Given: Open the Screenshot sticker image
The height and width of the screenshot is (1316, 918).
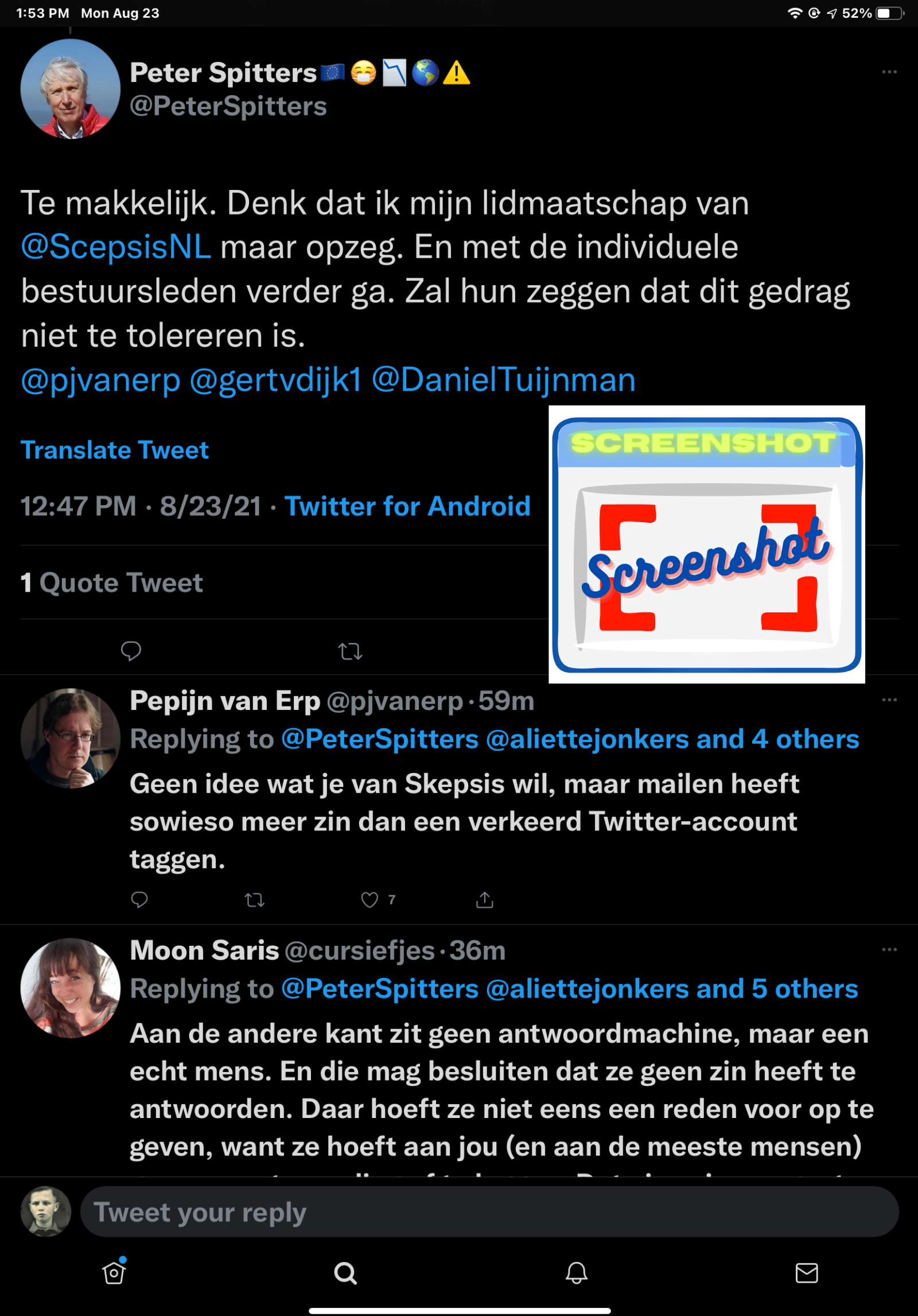Looking at the screenshot, I should [706, 544].
